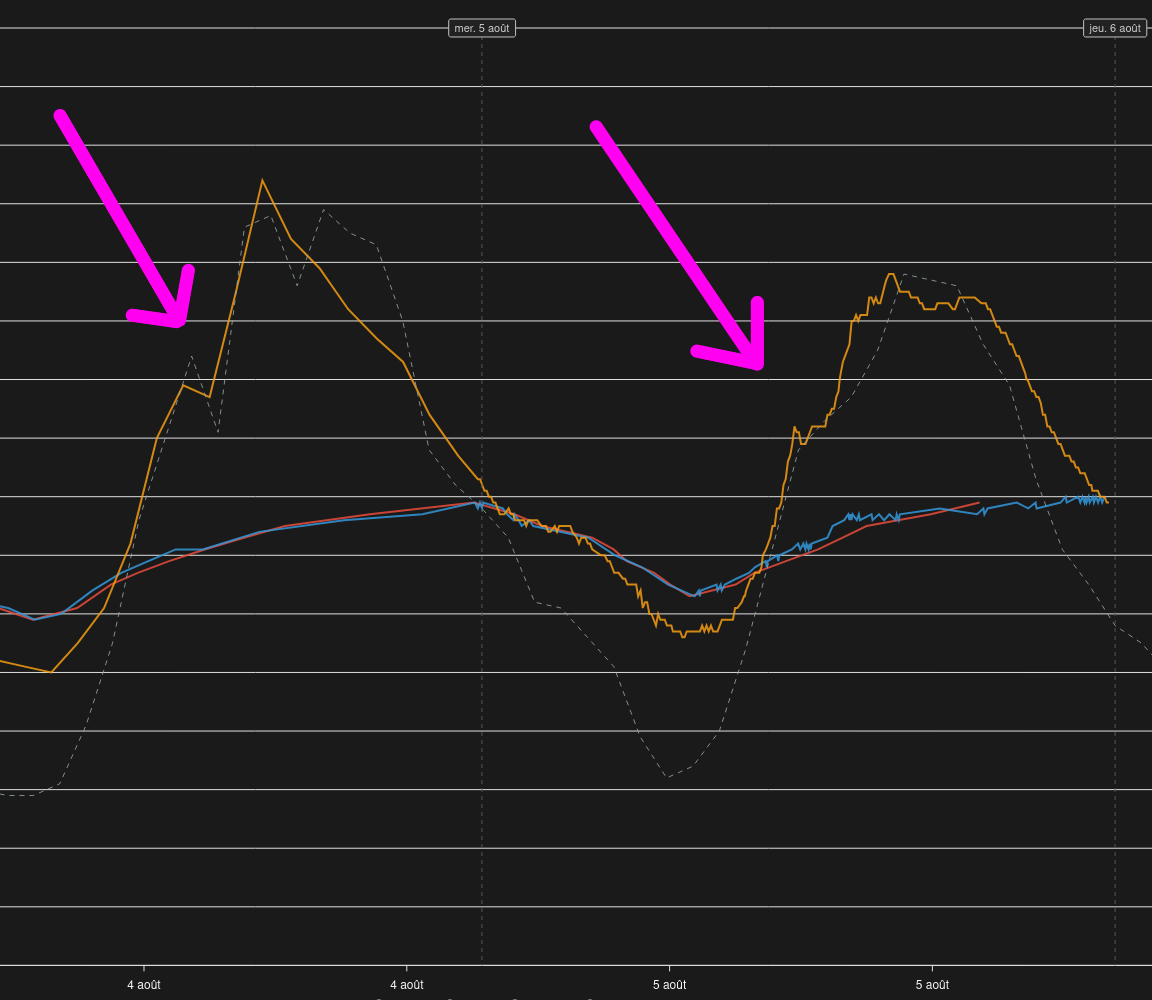Click the orange curve's trough on 5 août
The height and width of the screenshot is (1000, 1152).
(683, 636)
